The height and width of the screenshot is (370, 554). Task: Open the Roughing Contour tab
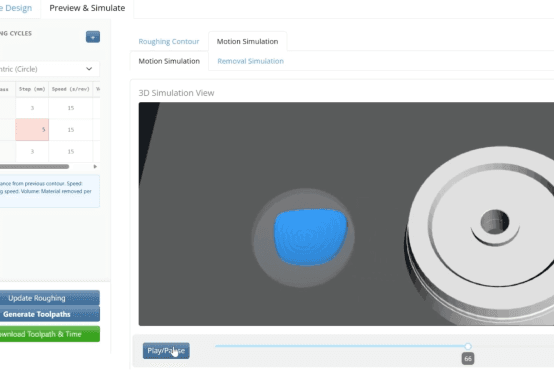click(169, 41)
